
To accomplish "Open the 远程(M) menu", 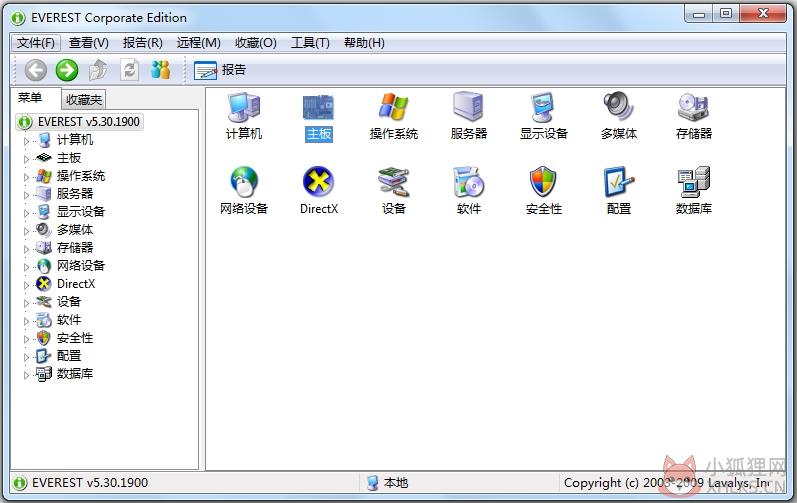I will click(199, 43).
